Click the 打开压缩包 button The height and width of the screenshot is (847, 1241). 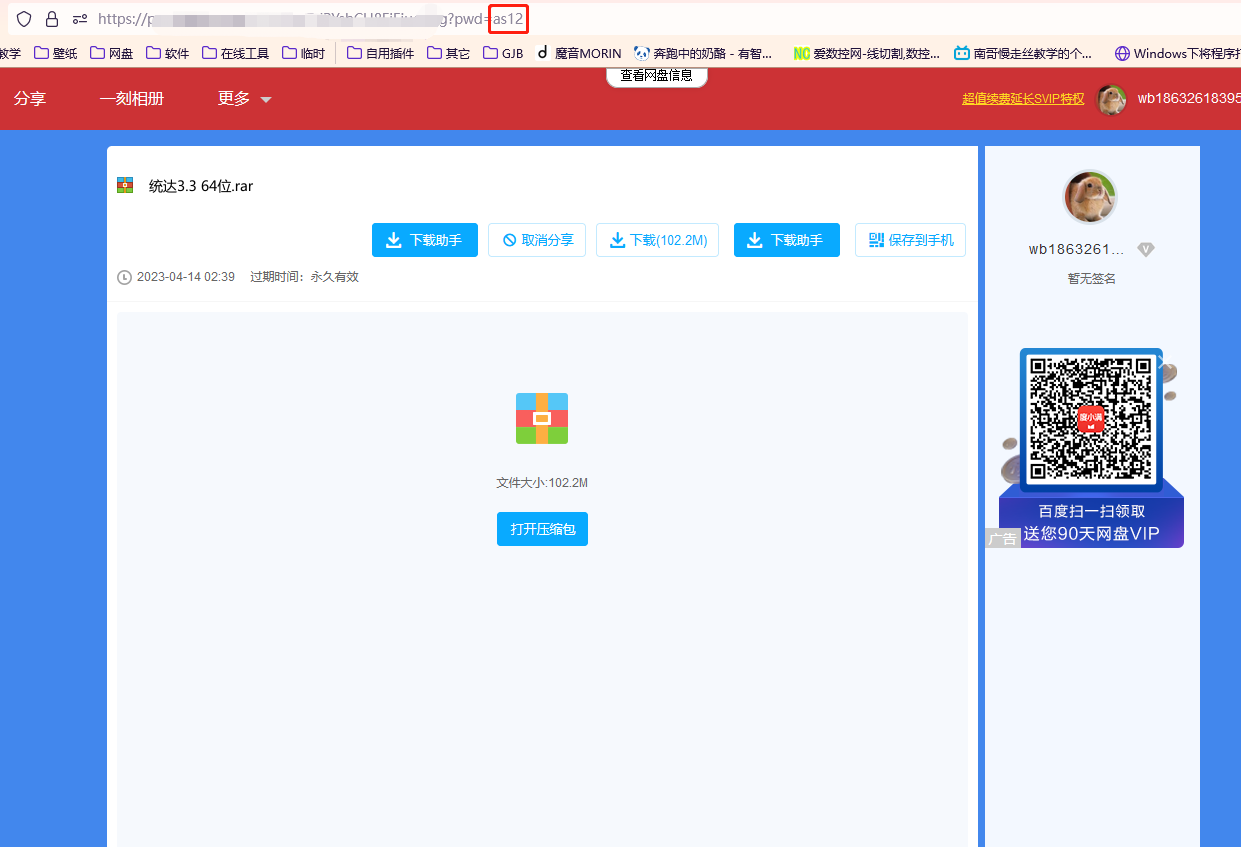pos(542,529)
